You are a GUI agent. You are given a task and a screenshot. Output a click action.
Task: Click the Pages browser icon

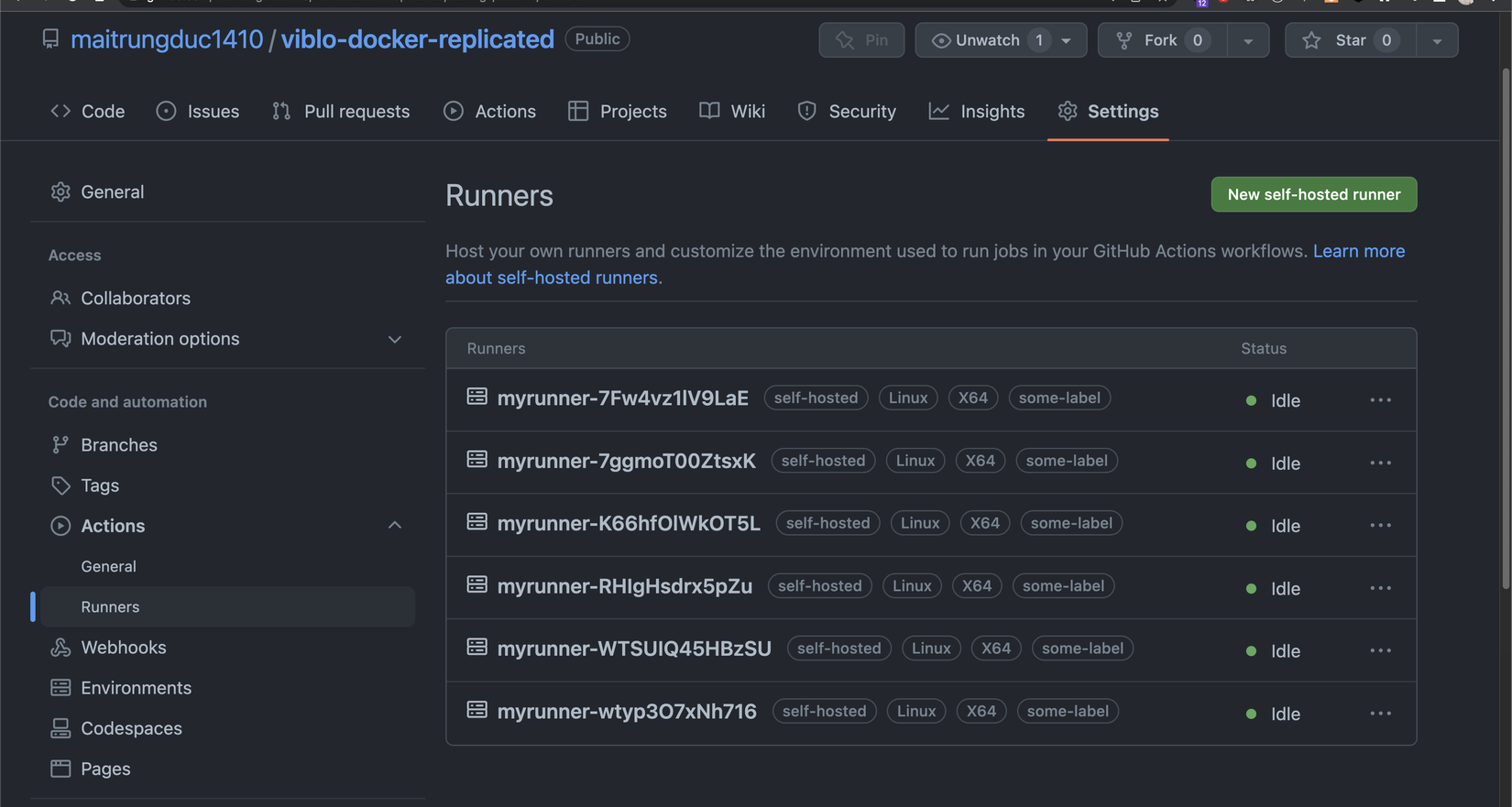point(60,769)
